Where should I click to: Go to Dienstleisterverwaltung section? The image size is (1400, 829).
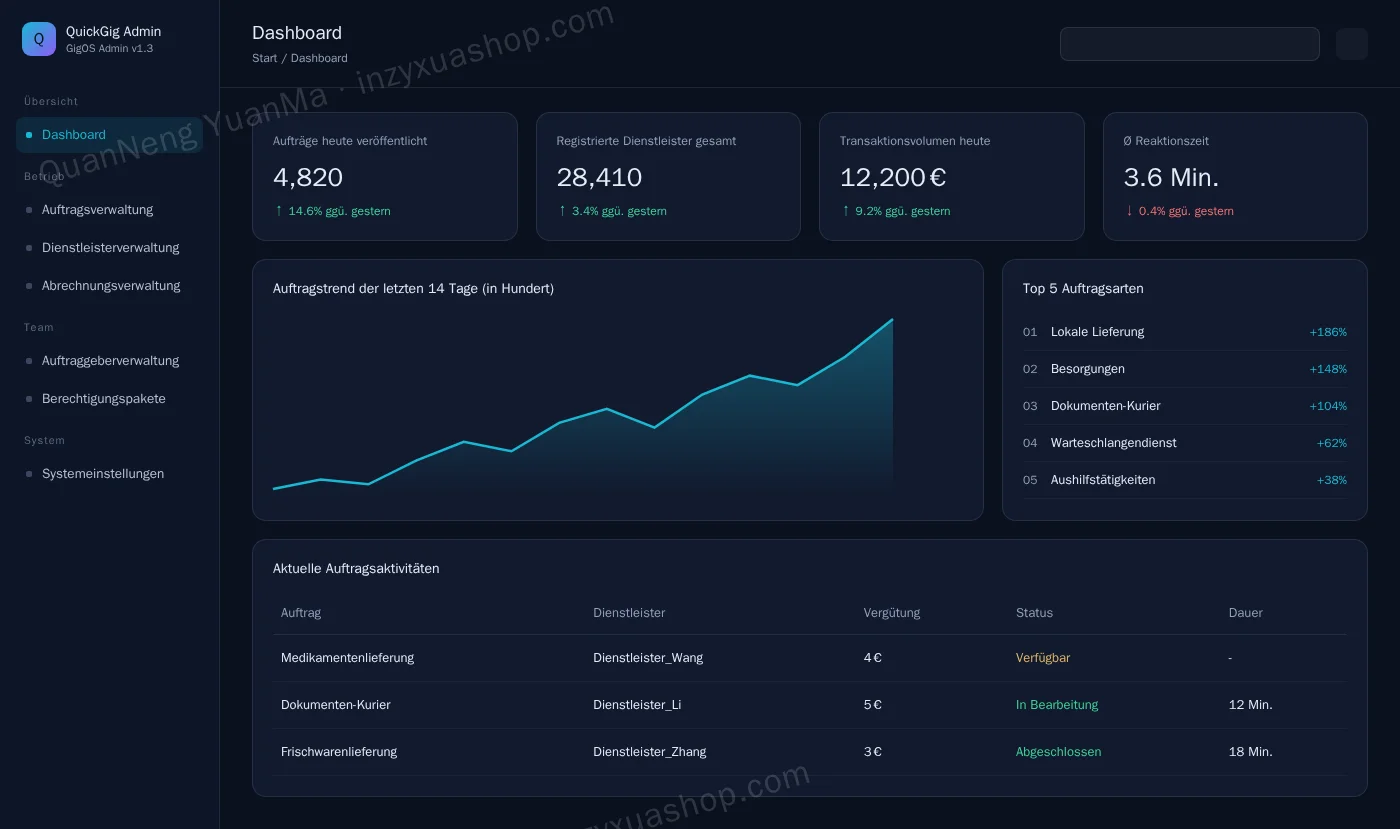[109, 248]
